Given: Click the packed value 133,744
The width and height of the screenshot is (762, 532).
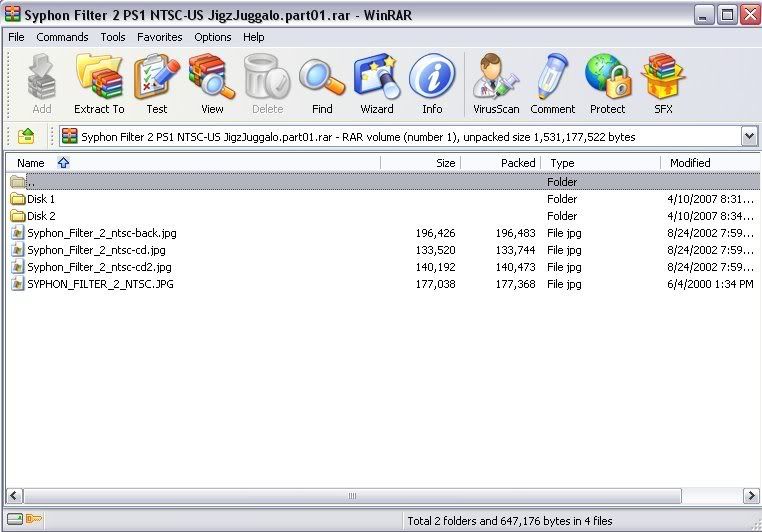Looking at the screenshot, I should tap(515, 250).
